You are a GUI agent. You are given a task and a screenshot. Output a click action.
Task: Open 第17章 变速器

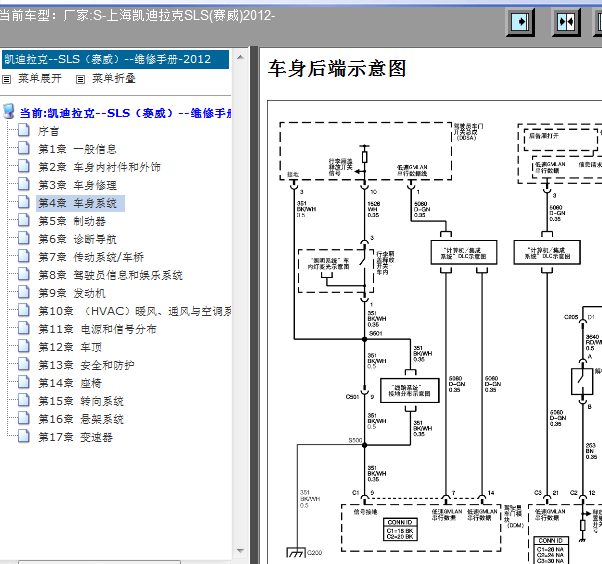(x=75, y=437)
